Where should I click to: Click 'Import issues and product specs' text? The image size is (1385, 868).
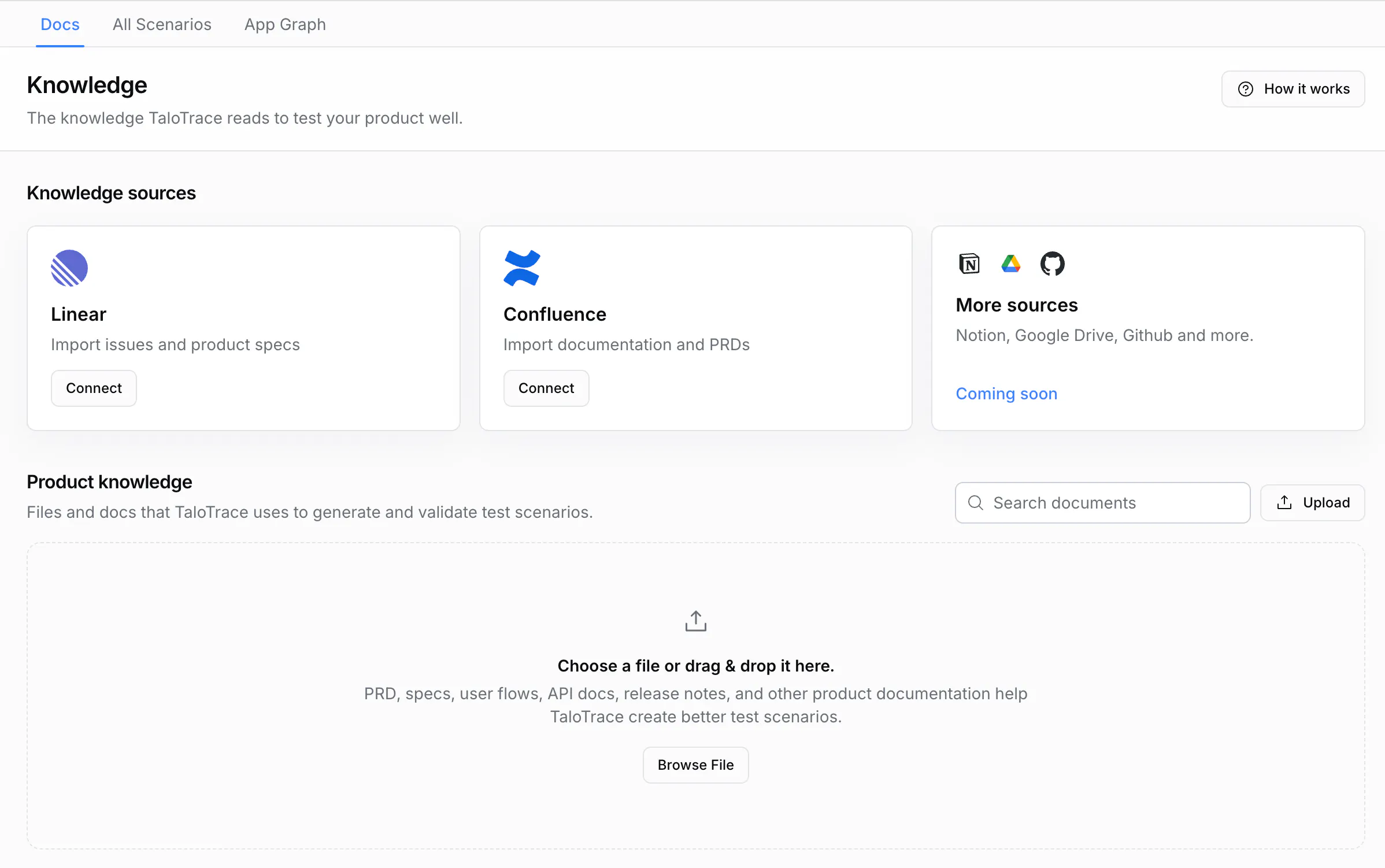point(175,344)
